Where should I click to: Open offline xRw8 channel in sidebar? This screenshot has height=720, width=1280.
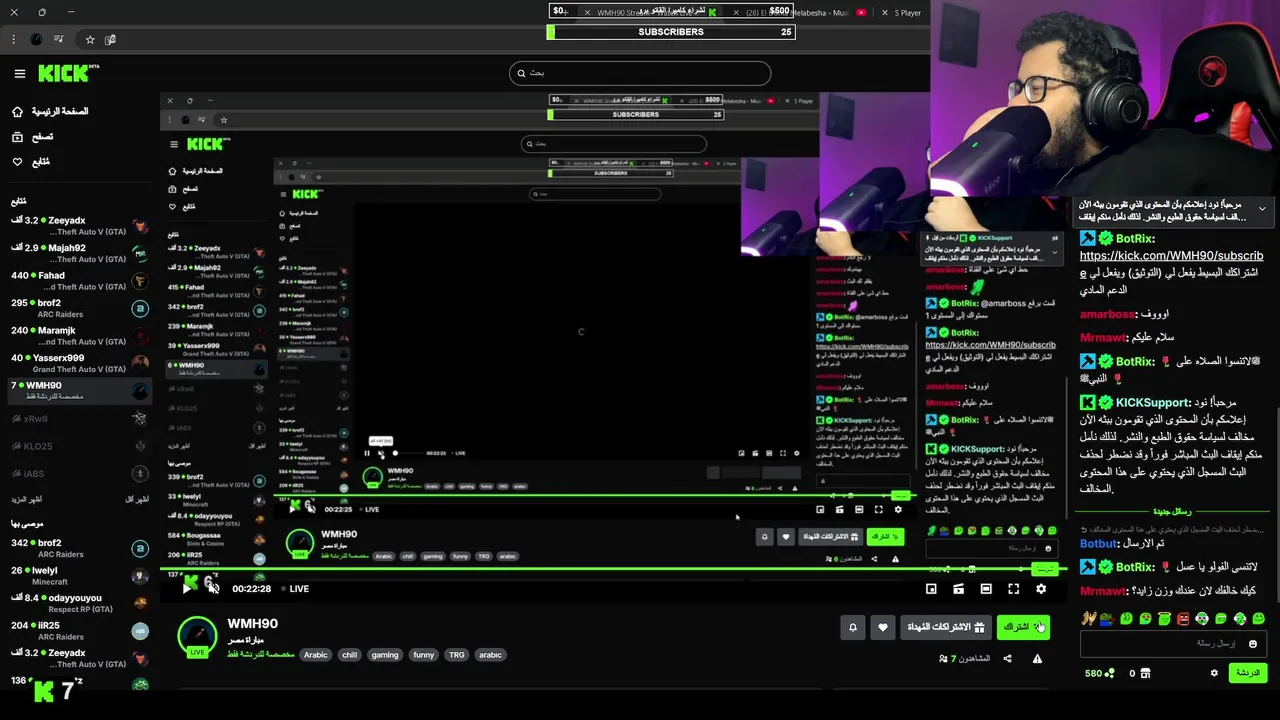[x=78, y=419]
